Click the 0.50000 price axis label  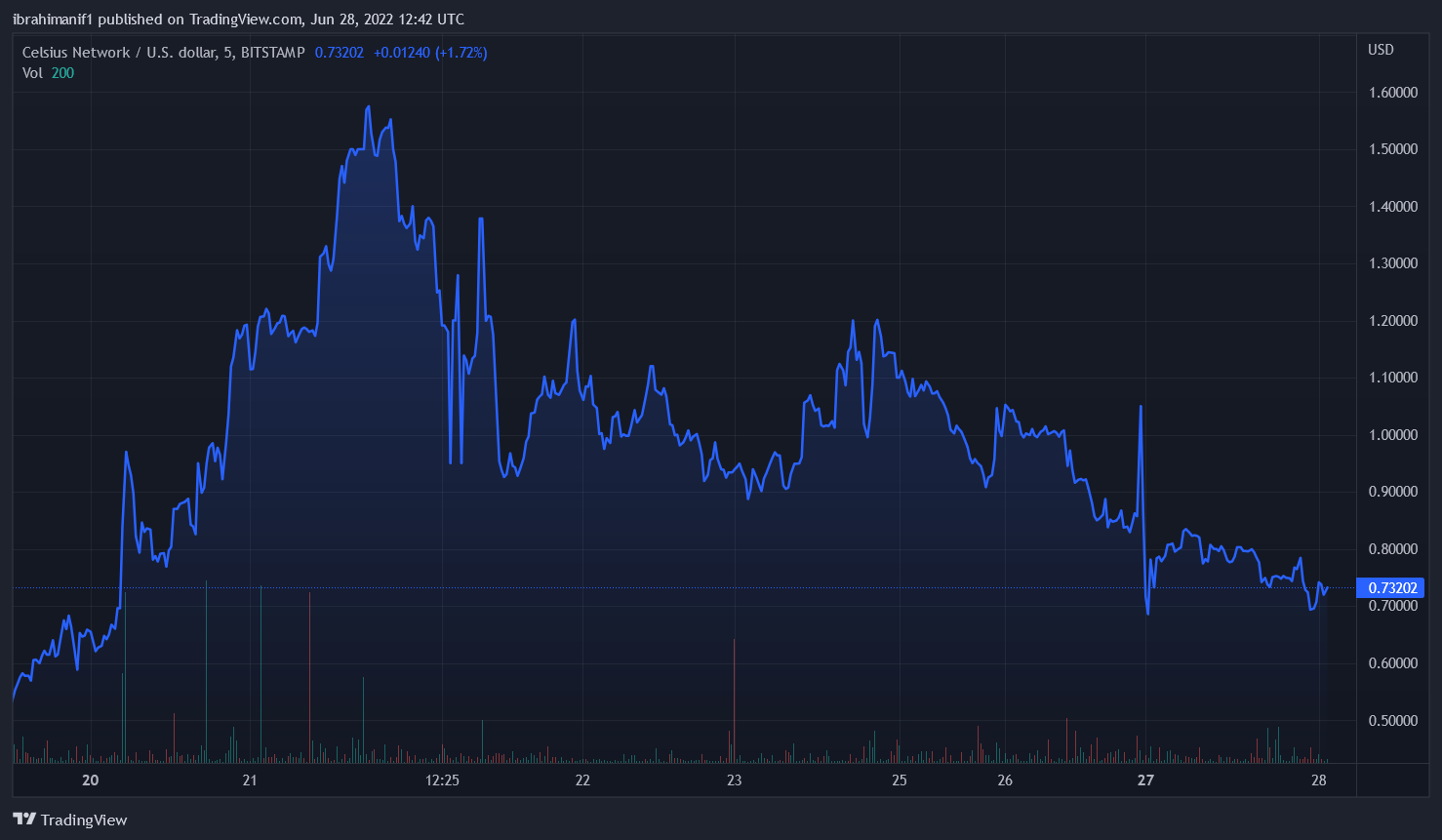coord(1392,721)
